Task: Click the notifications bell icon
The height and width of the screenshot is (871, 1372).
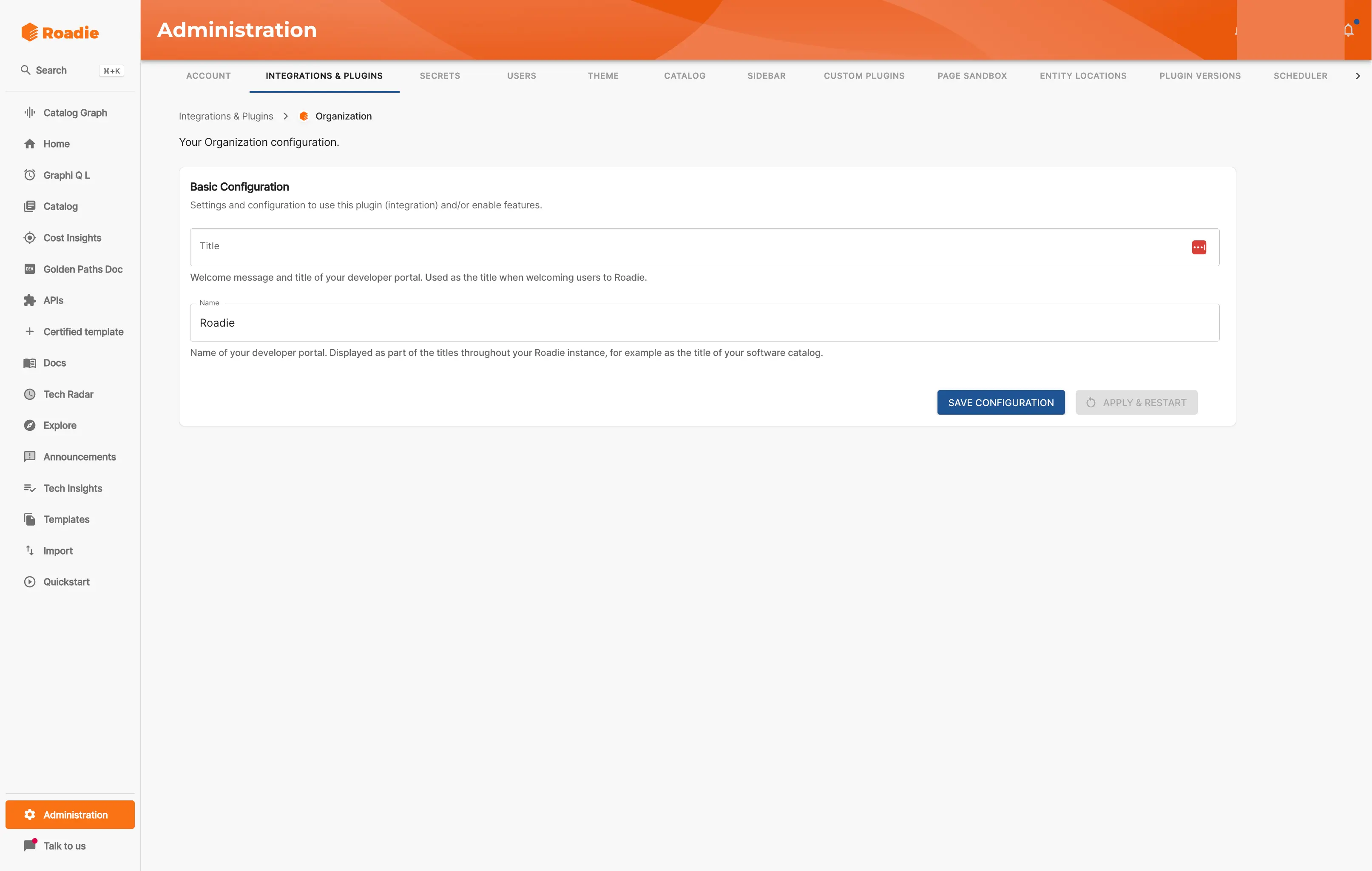Action: pyautogui.click(x=1348, y=30)
